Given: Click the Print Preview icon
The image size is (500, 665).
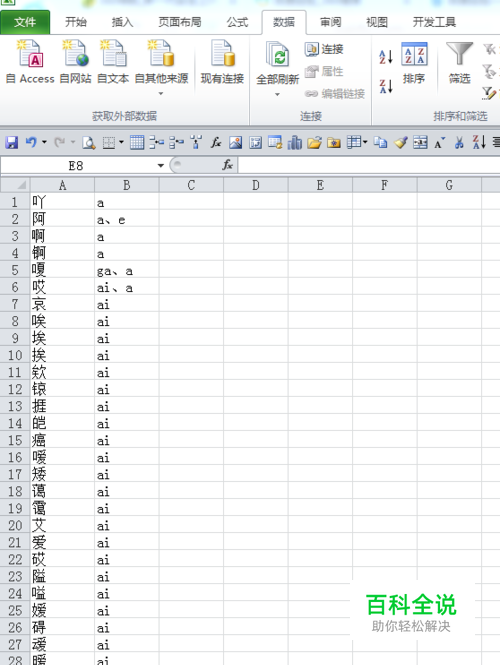Looking at the screenshot, I should 89,142.
